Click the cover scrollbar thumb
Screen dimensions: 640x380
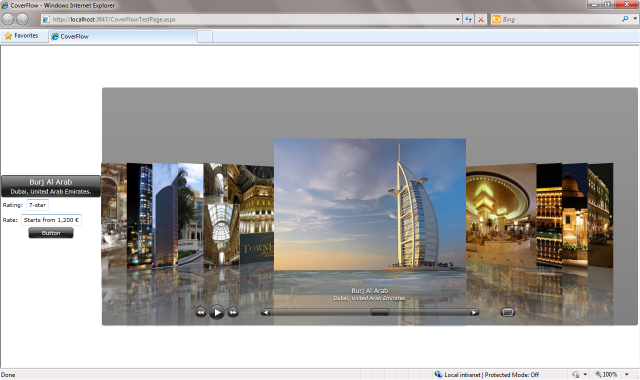coord(380,312)
